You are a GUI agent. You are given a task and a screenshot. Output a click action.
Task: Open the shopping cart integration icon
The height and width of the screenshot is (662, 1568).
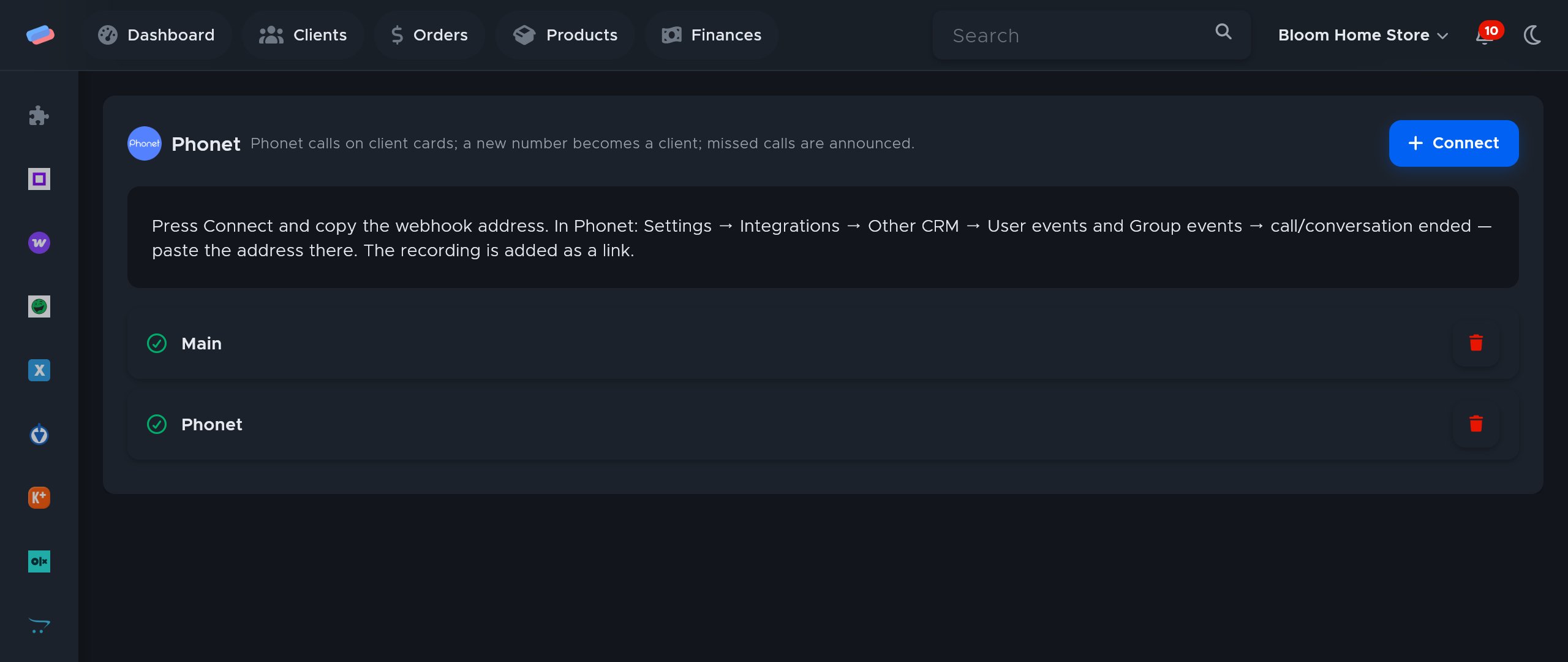[x=39, y=625]
